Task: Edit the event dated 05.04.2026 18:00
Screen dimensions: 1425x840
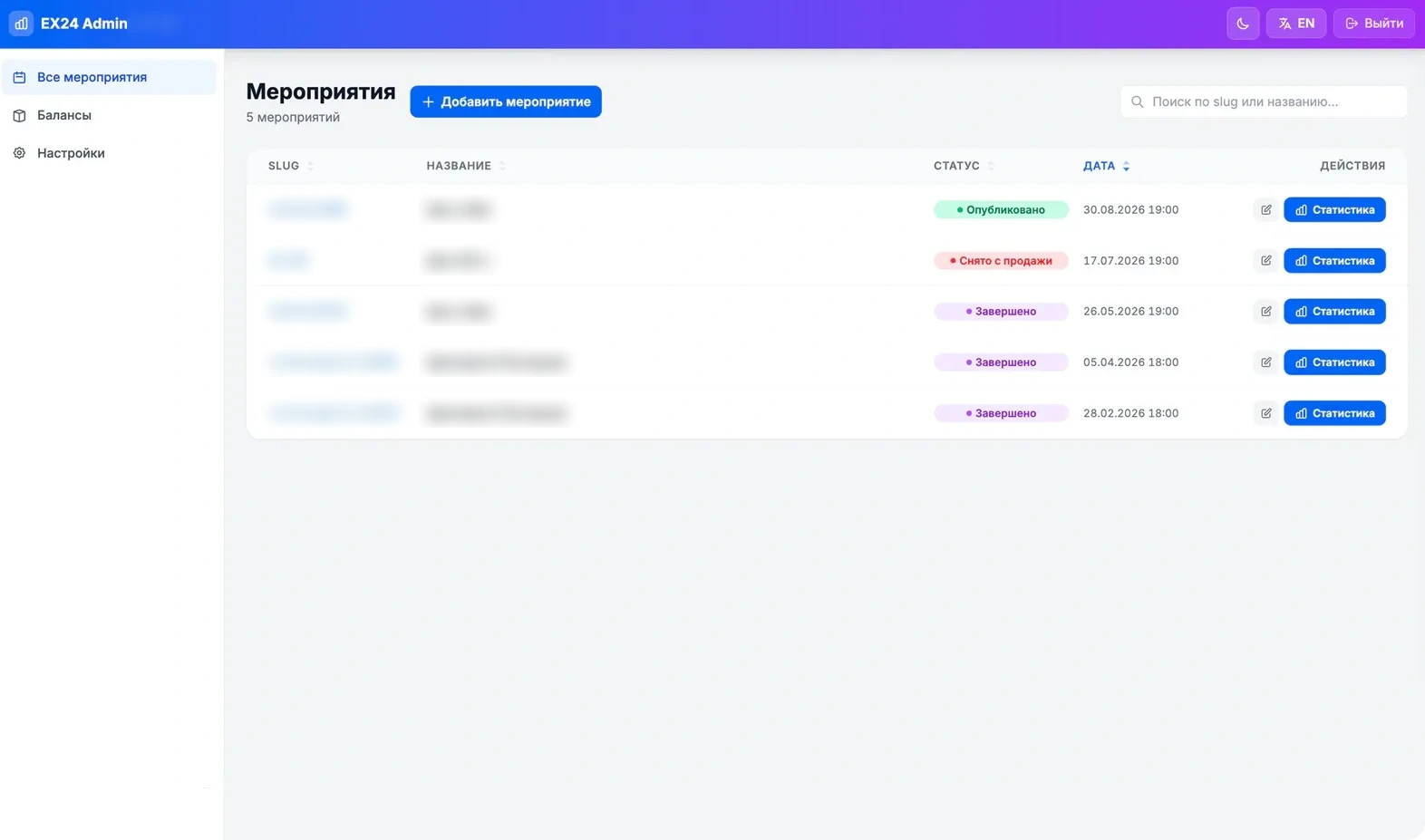Action: 1266,362
